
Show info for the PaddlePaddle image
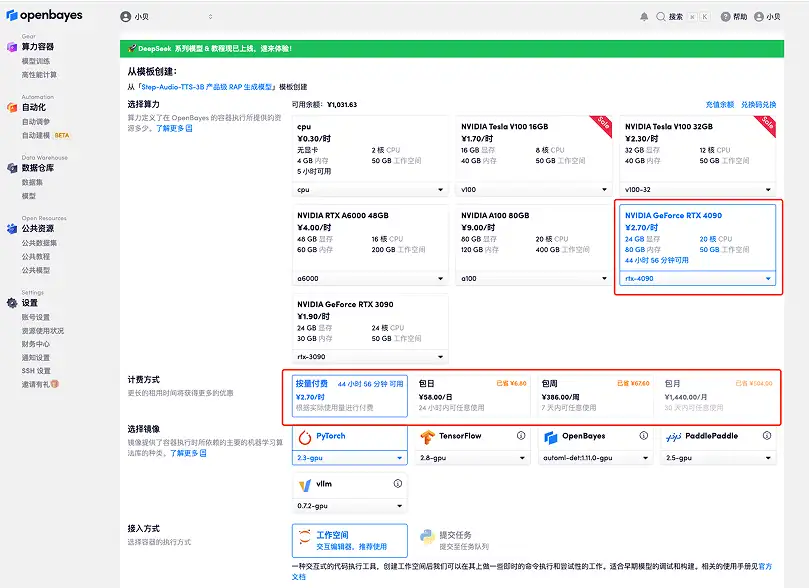[767, 435]
